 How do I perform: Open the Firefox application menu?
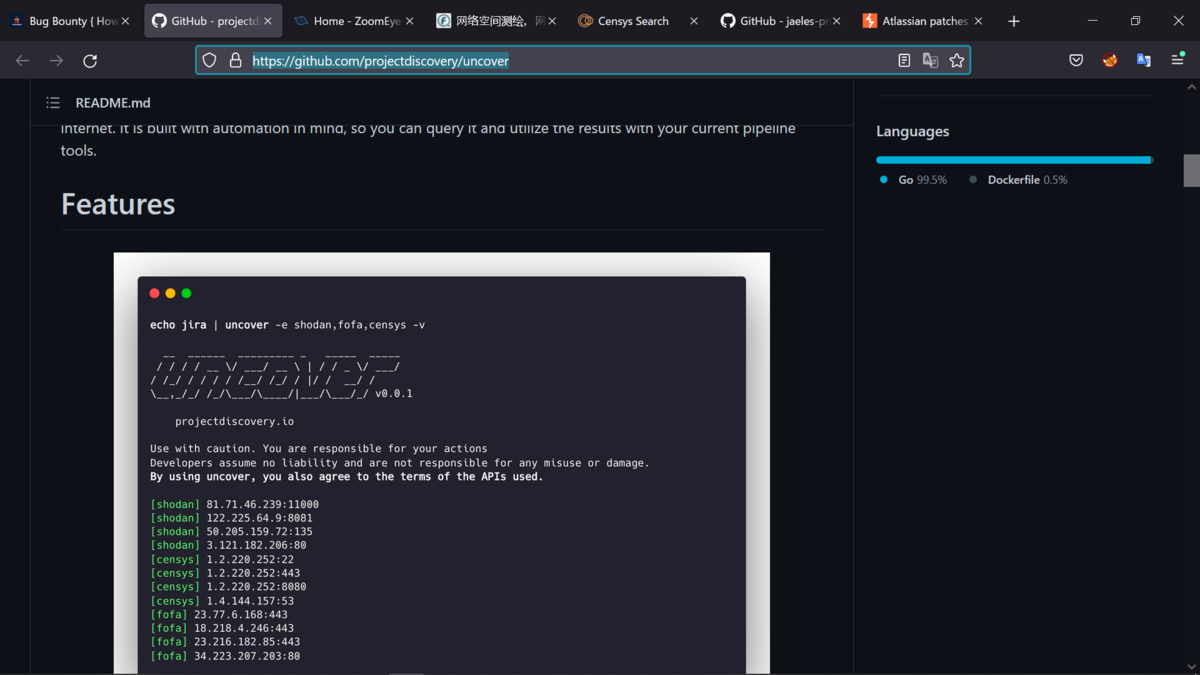click(x=1178, y=61)
